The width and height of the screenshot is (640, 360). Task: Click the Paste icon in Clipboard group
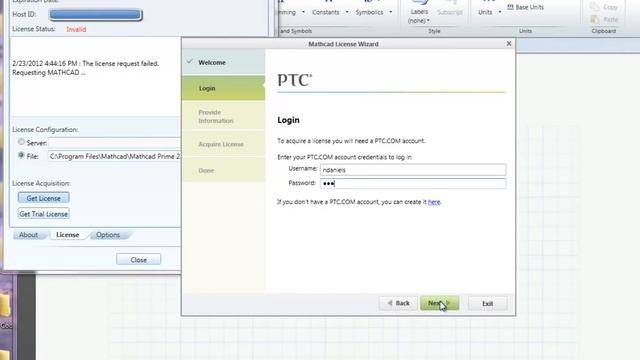pyautogui.click(x=595, y=19)
